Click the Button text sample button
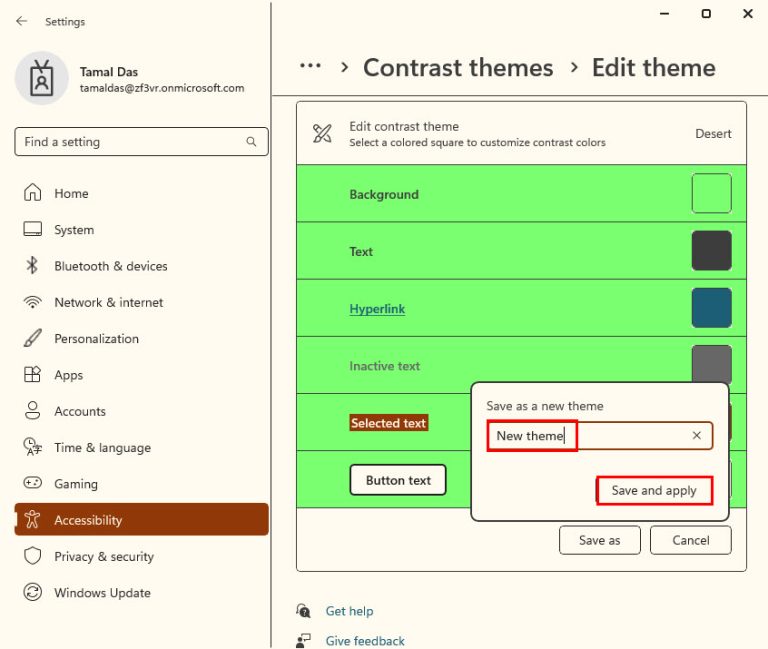The height and width of the screenshot is (649, 768). (x=398, y=480)
